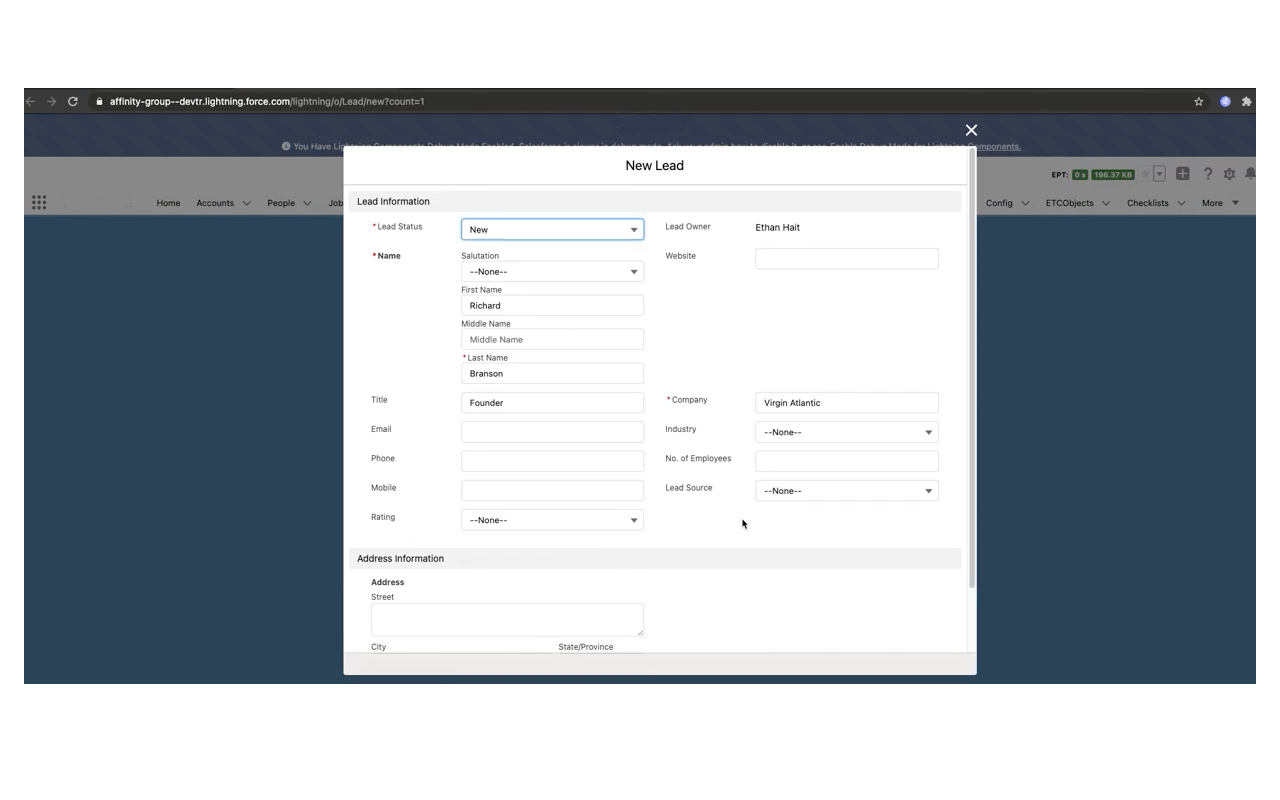Expand the Config nav menu chevron
Image resolution: width=1280 pixels, height=800 pixels.
(1025, 203)
